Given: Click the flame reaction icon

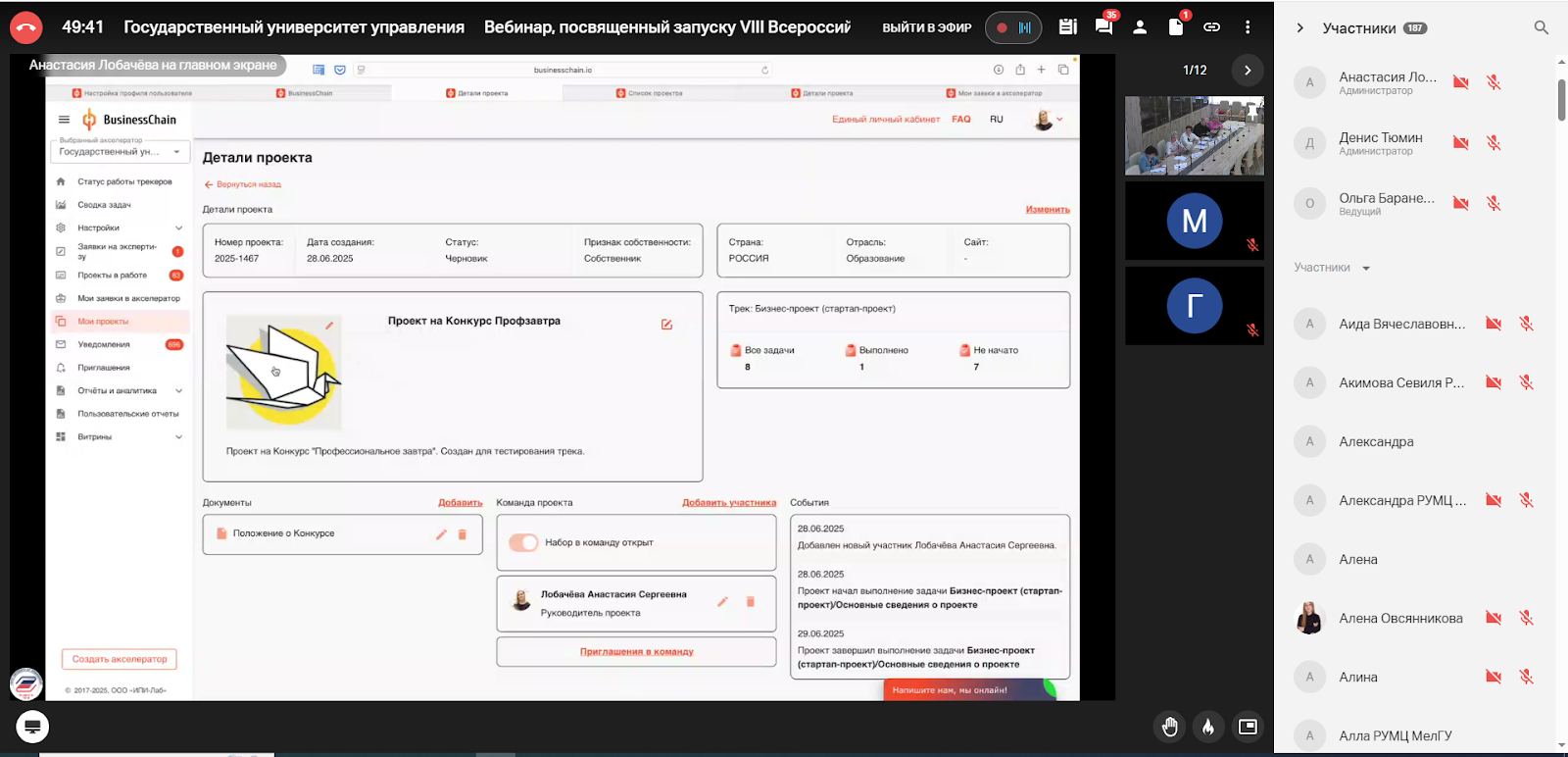Looking at the screenshot, I should (1208, 727).
